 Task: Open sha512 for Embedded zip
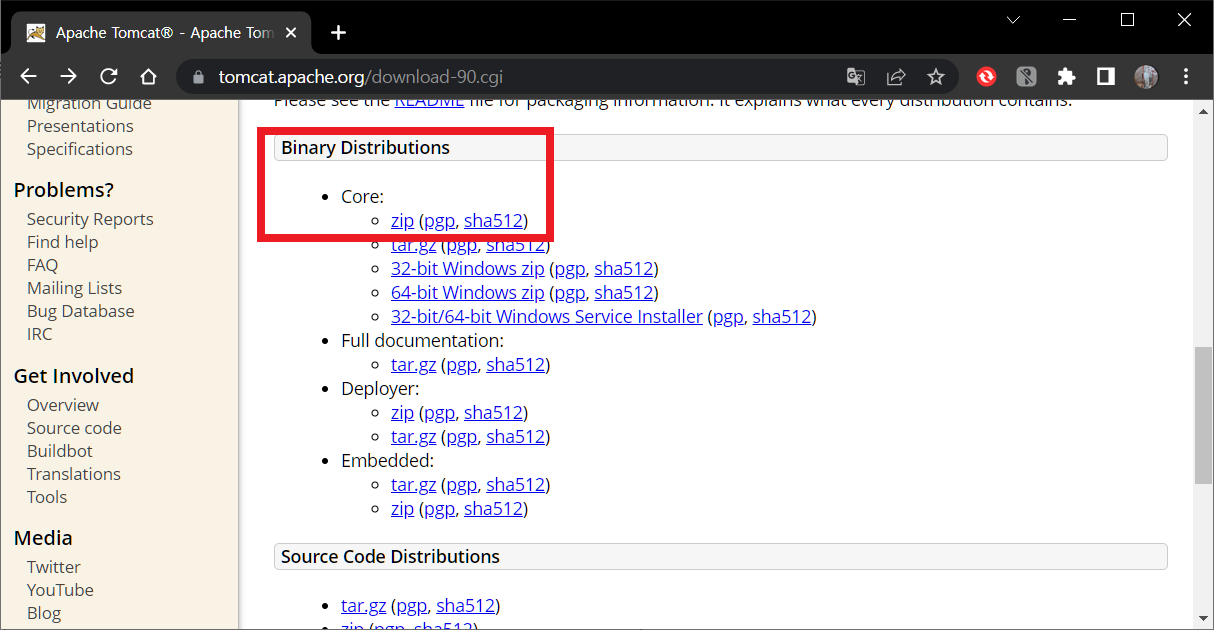494,509
